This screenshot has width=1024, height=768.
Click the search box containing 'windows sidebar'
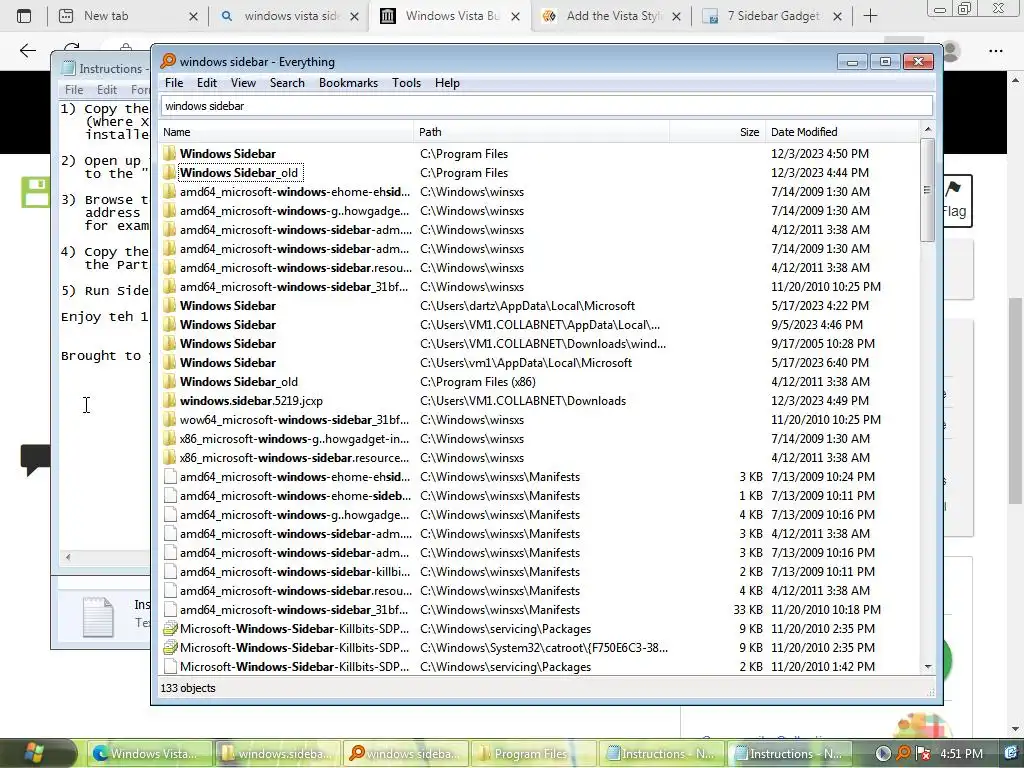[x=547, y=106]
